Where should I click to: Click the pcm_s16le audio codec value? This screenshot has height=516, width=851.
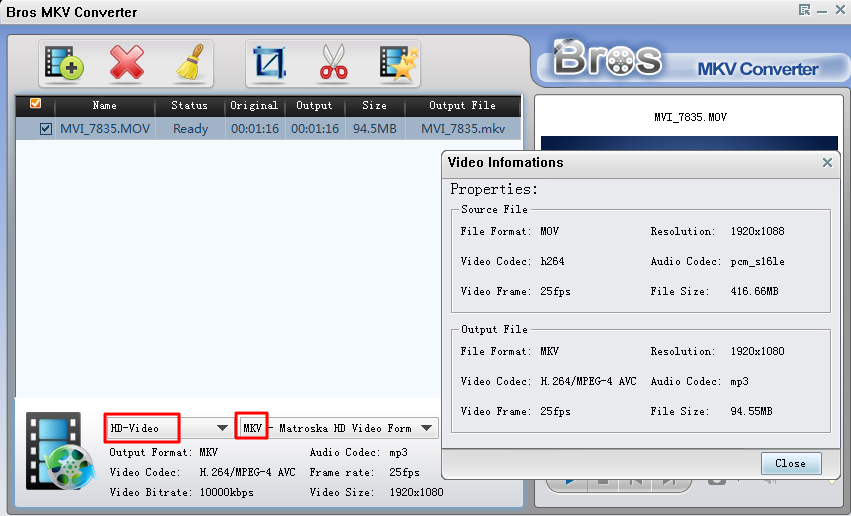(x=758, y=262)
